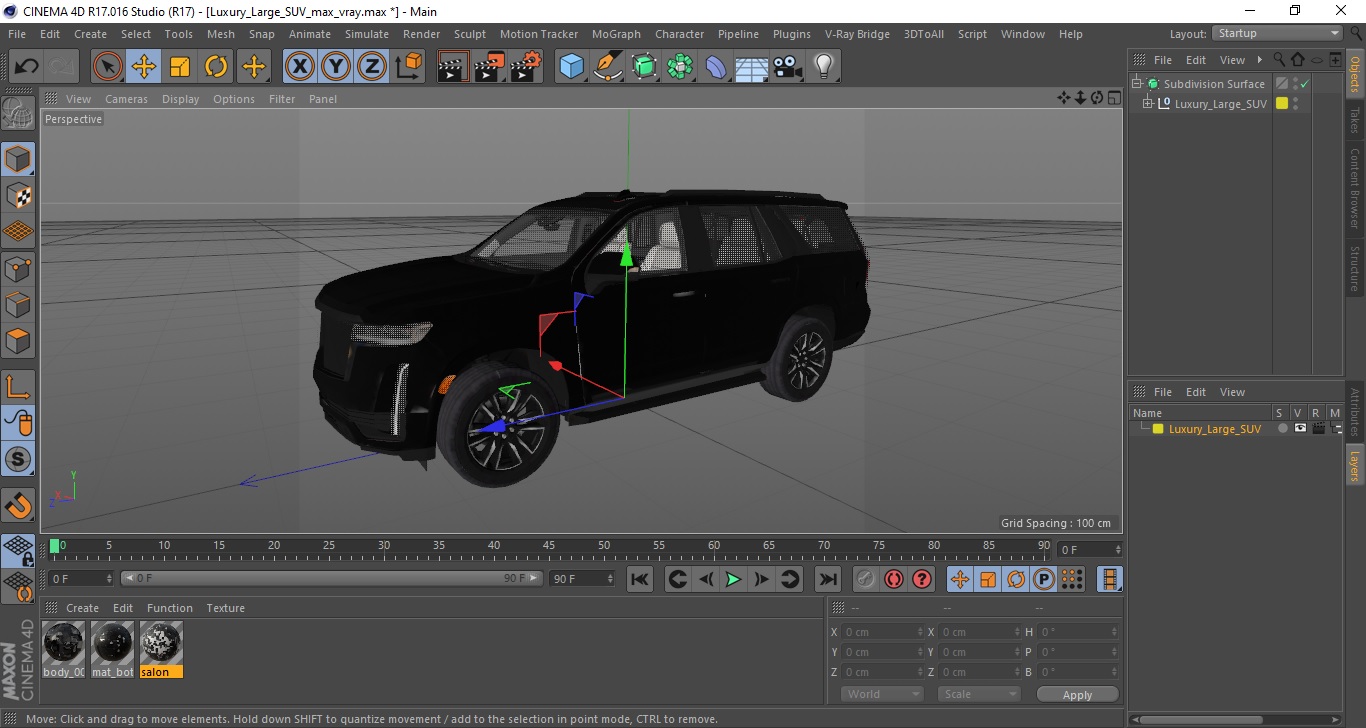Switch to Edges mode
1366x728 pixels.
click(x=18, y=304)
